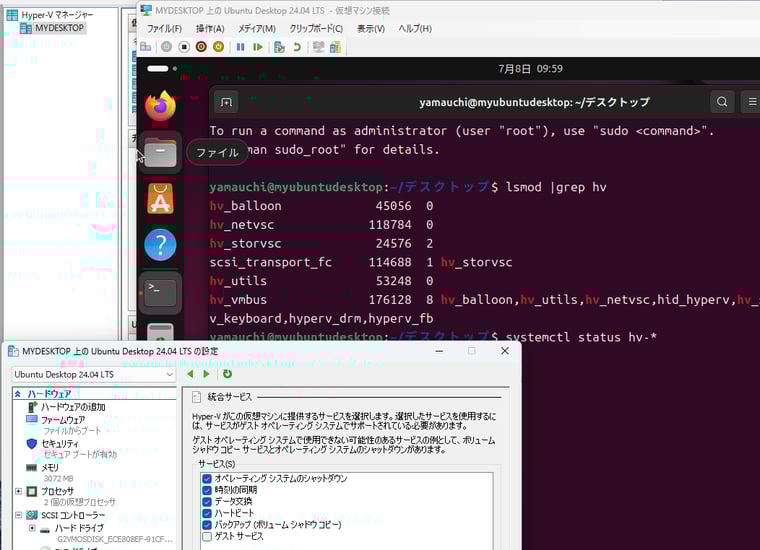Open the Ubuntu Desktop 24.04 LTS VM dropdown
The height and width of the screenshot is (550, 760).
point(94,375)
